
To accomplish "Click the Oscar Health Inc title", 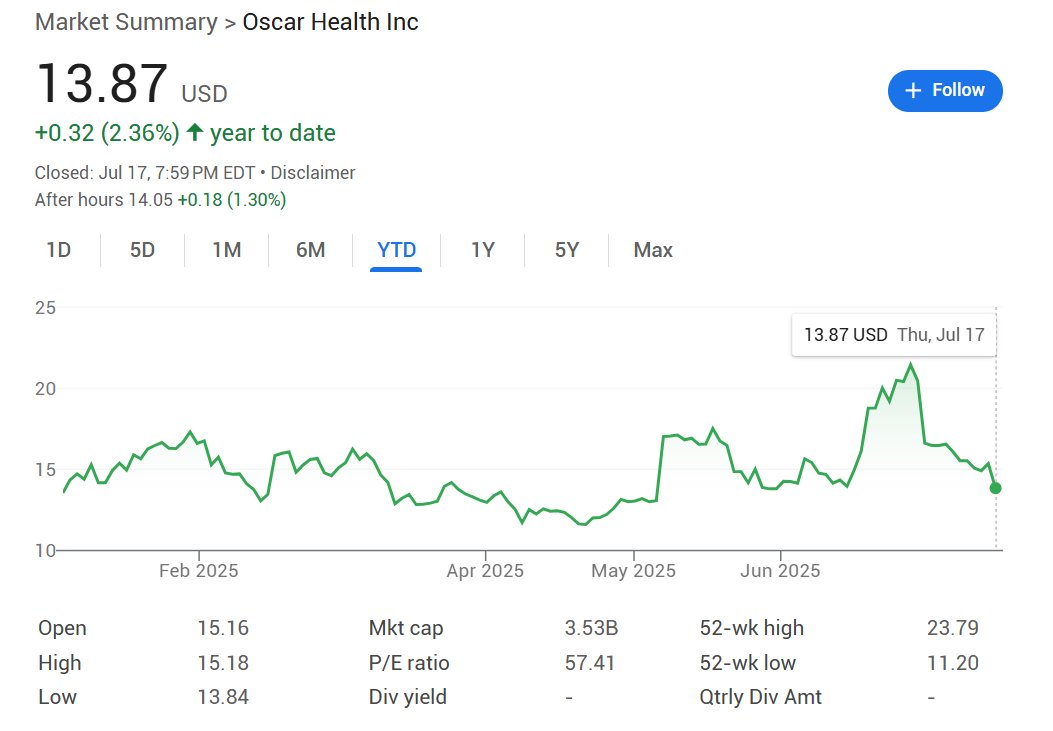I will [330, 22].
